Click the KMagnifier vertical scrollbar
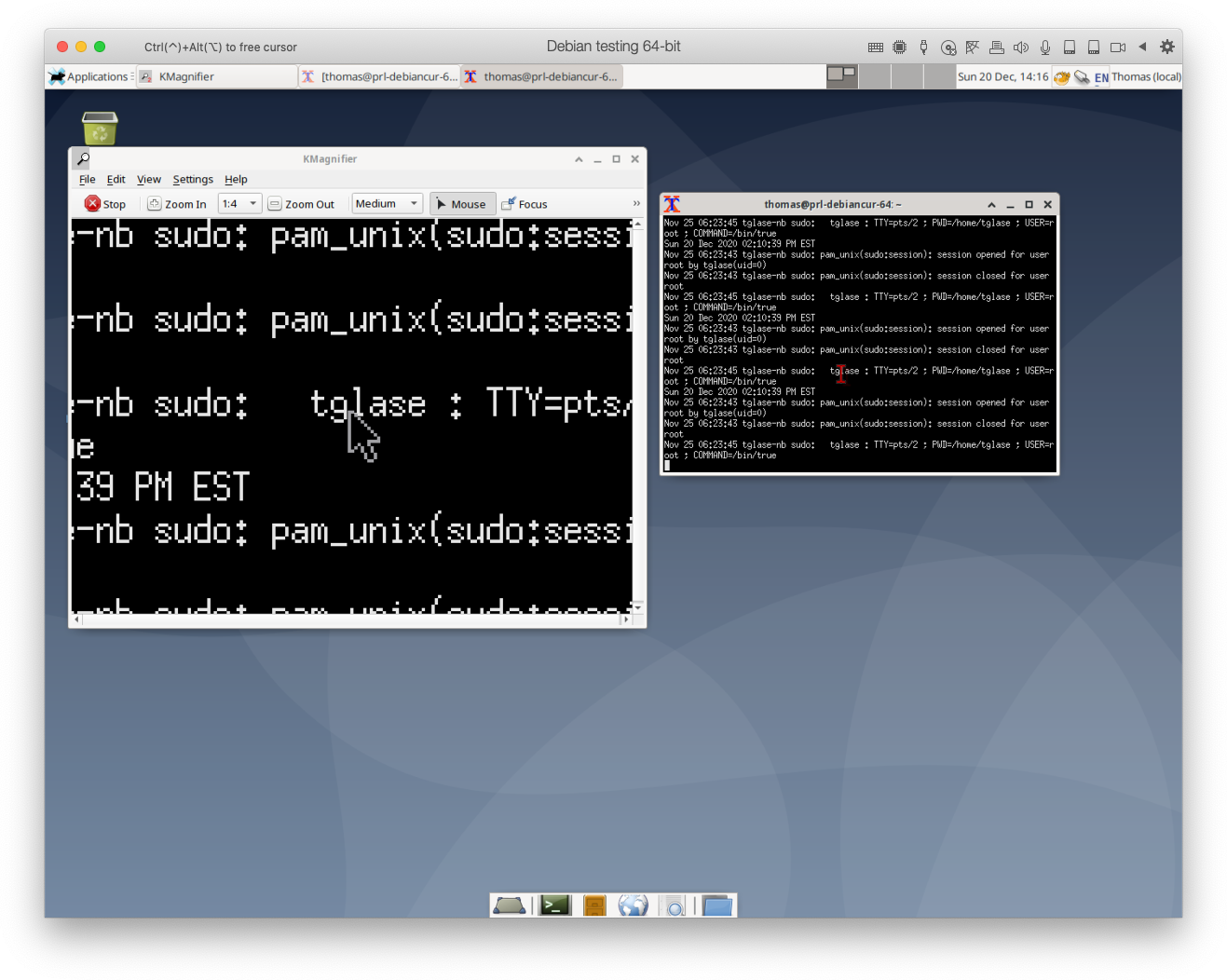 (x=637, y=415)
